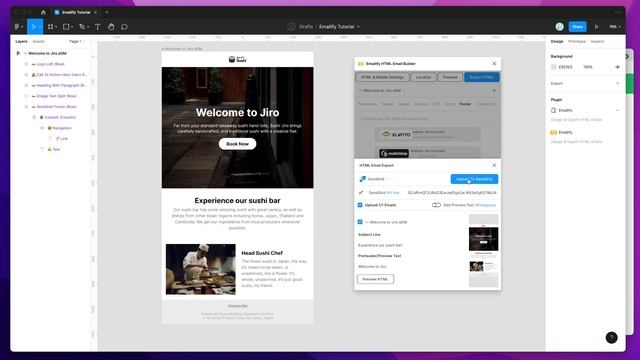Toggle the Welcome to Jiro eDM checkbox
The height and width of the screenshot is (360, 640).
tap(360, 222)
